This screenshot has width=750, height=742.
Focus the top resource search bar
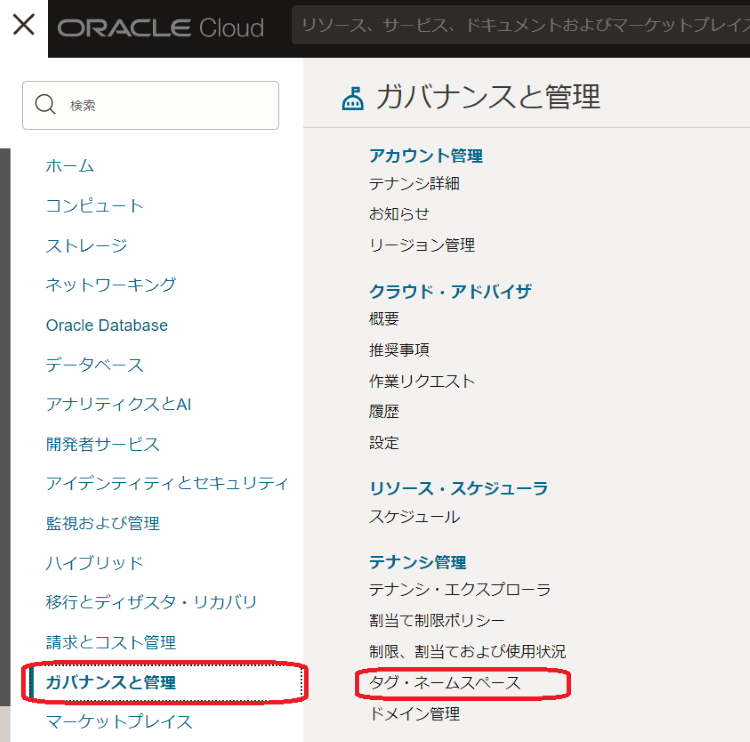pos(520,28)
